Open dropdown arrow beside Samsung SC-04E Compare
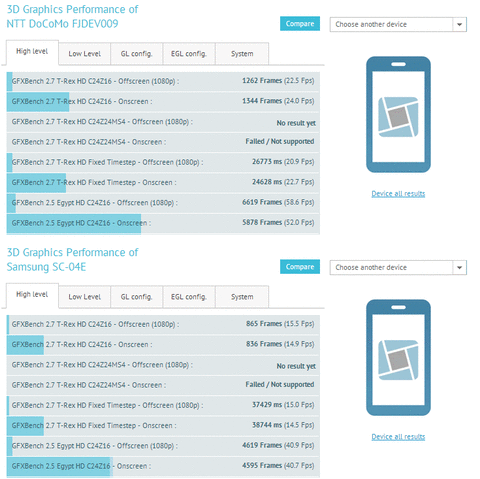480x479 pixels. pyautogui.click(x=459, y=267)
